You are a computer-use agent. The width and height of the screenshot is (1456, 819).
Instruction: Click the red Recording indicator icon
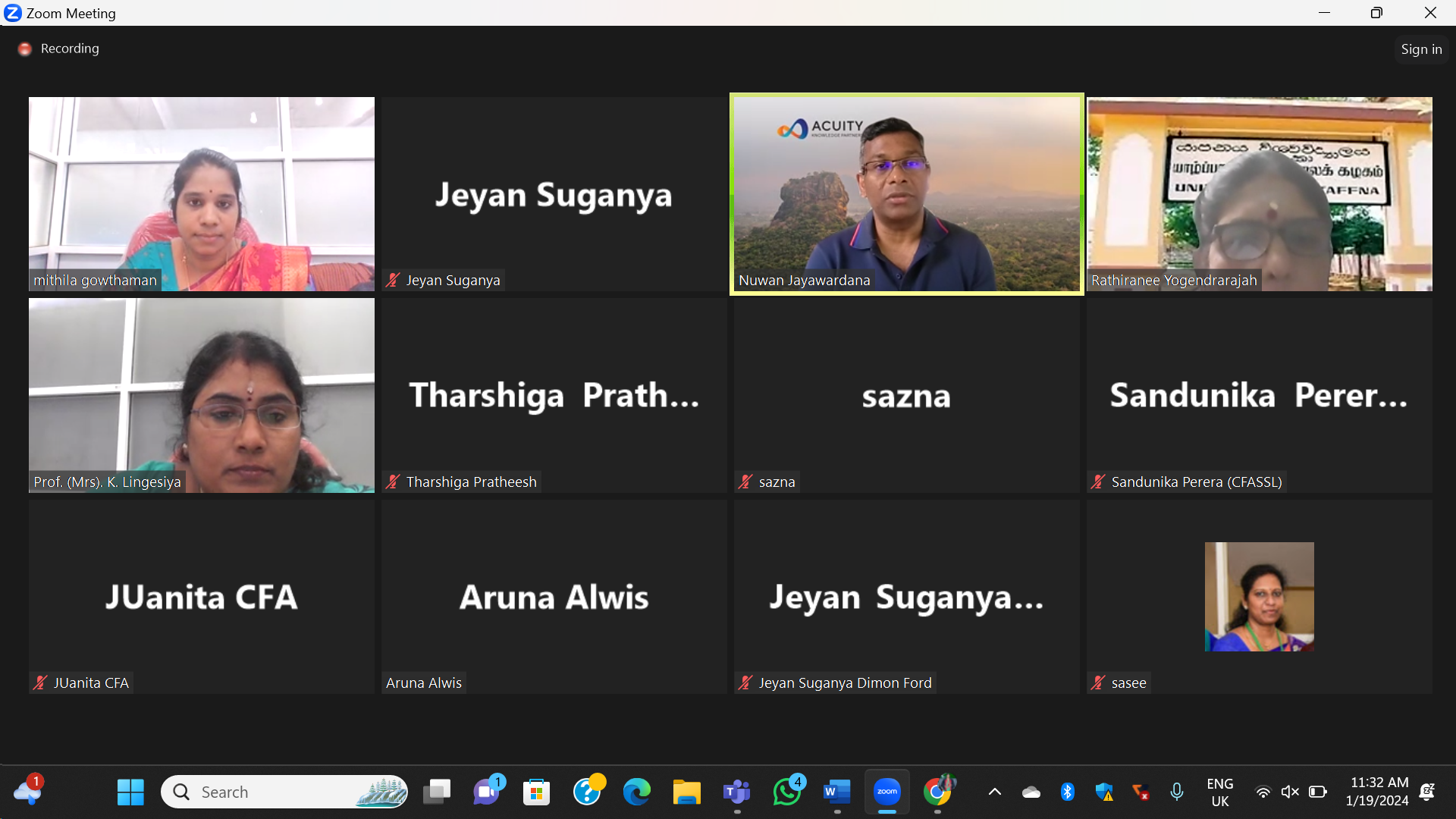coord(25,49)
